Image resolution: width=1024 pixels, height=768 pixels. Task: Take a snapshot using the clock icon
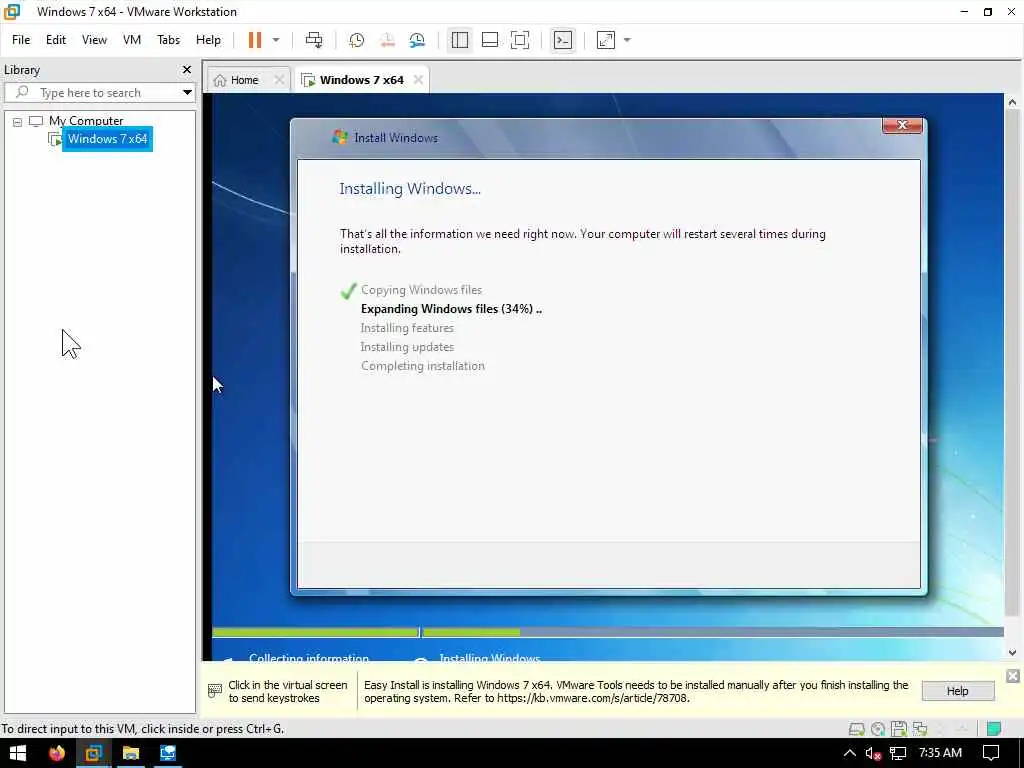(356, 40)
